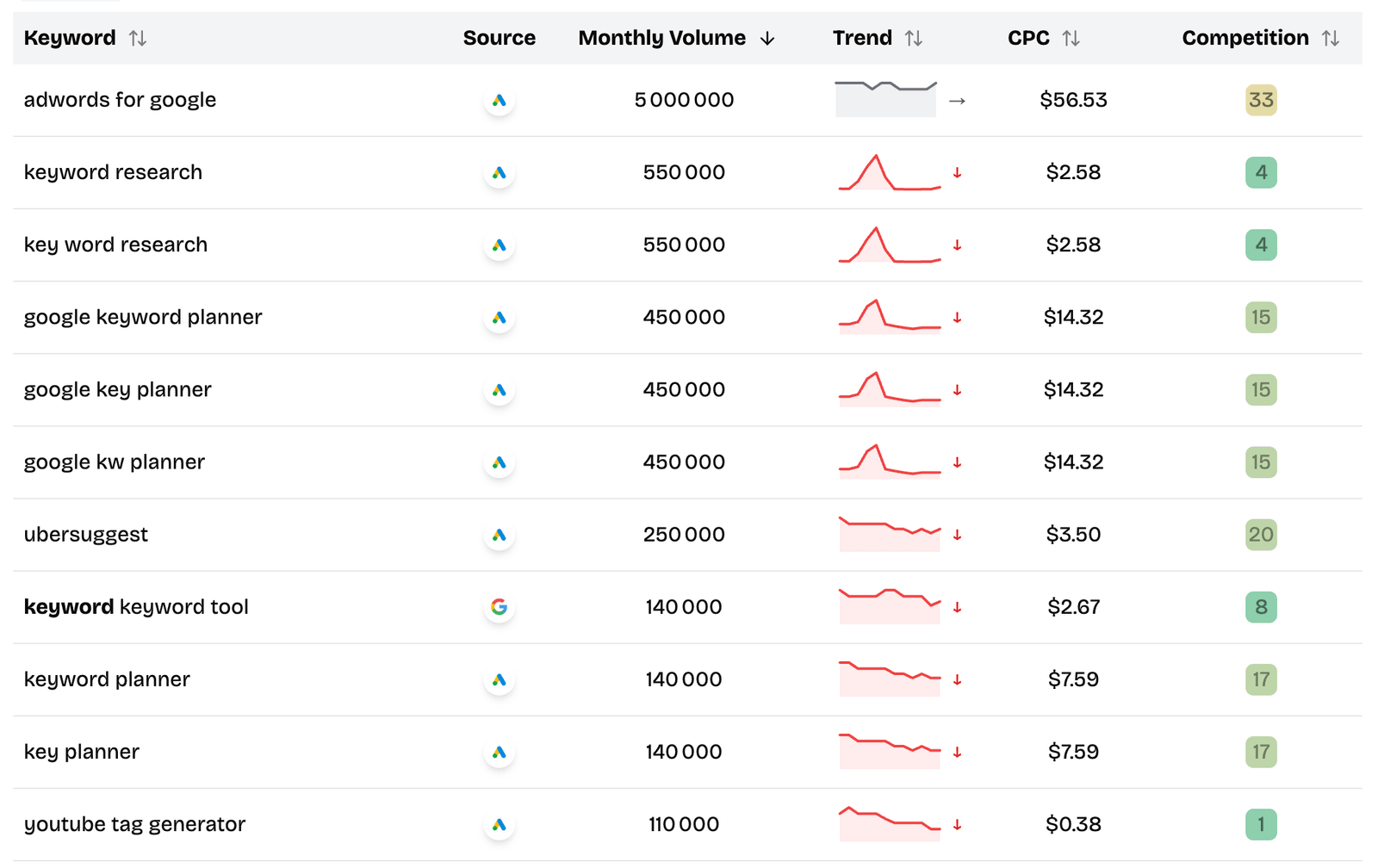Select keyword 'key word research'
This screenshot has width=1378, height=868.
115,245
